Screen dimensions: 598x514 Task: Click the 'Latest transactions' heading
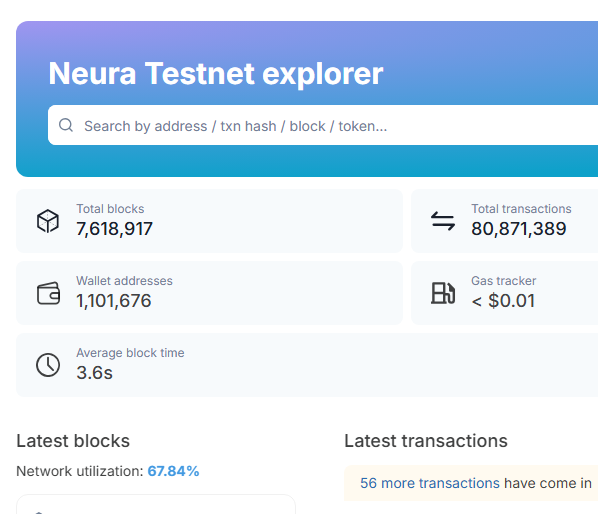[426, 441]
